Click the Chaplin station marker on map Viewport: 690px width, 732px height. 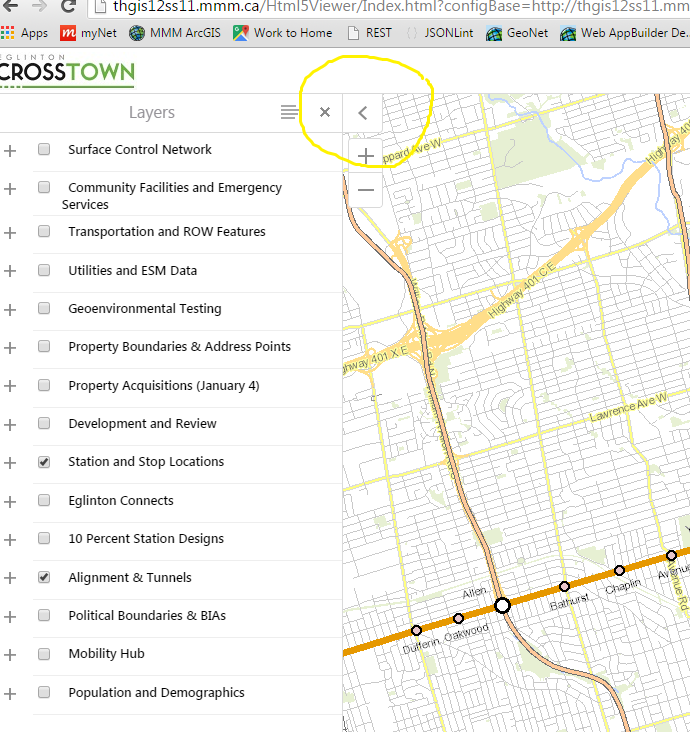coord(619,570)
